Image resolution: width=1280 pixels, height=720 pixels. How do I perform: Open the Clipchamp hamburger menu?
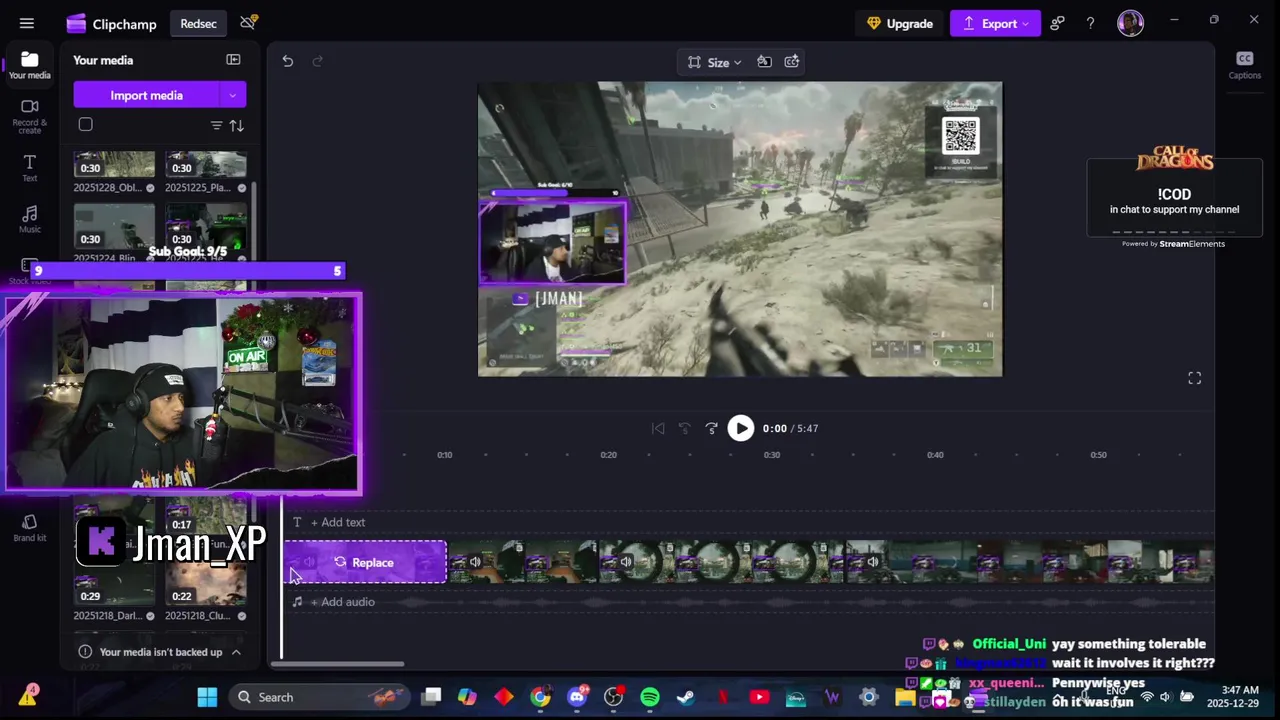[27, 23]
